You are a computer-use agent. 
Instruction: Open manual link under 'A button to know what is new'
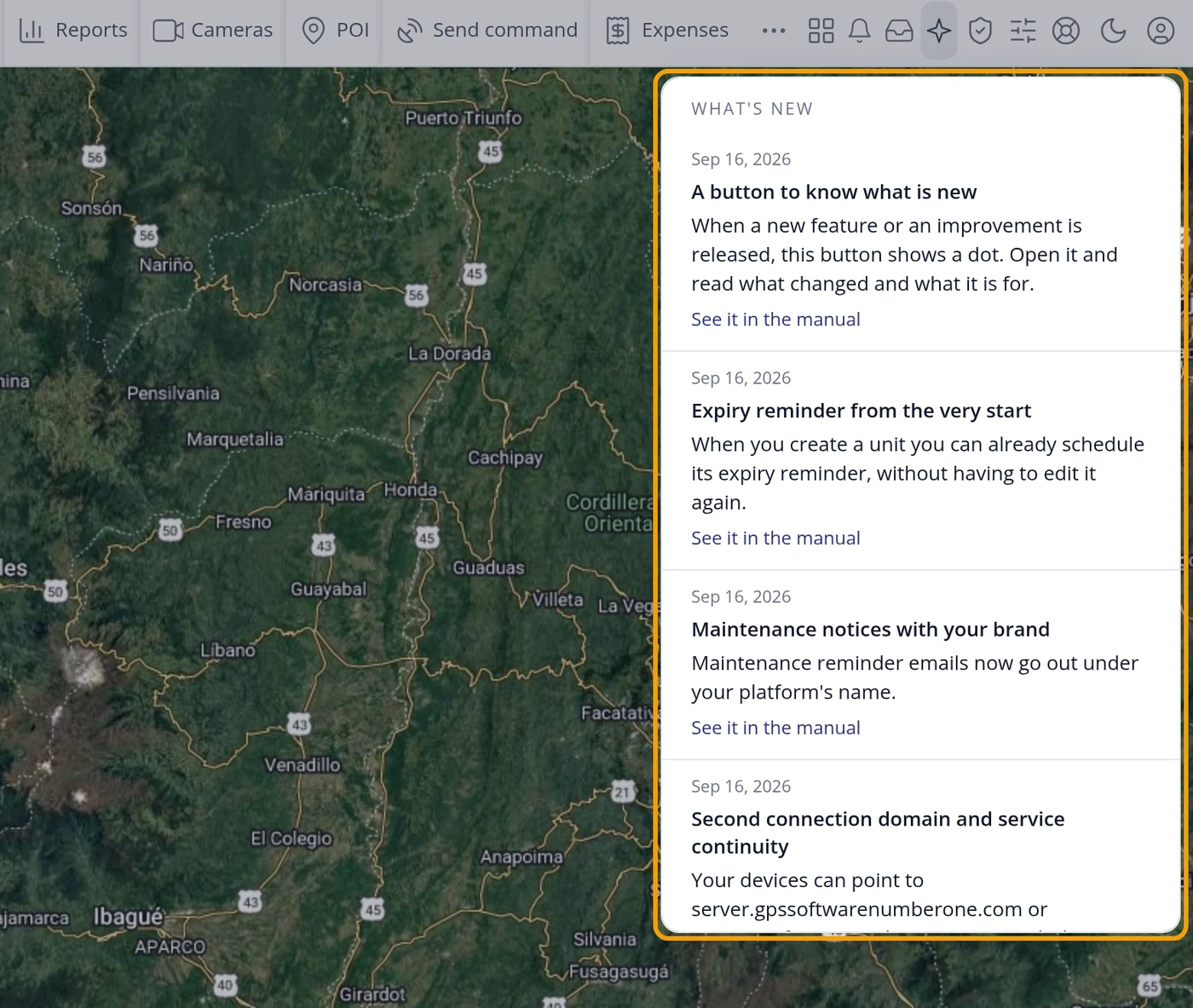(775, 320)
